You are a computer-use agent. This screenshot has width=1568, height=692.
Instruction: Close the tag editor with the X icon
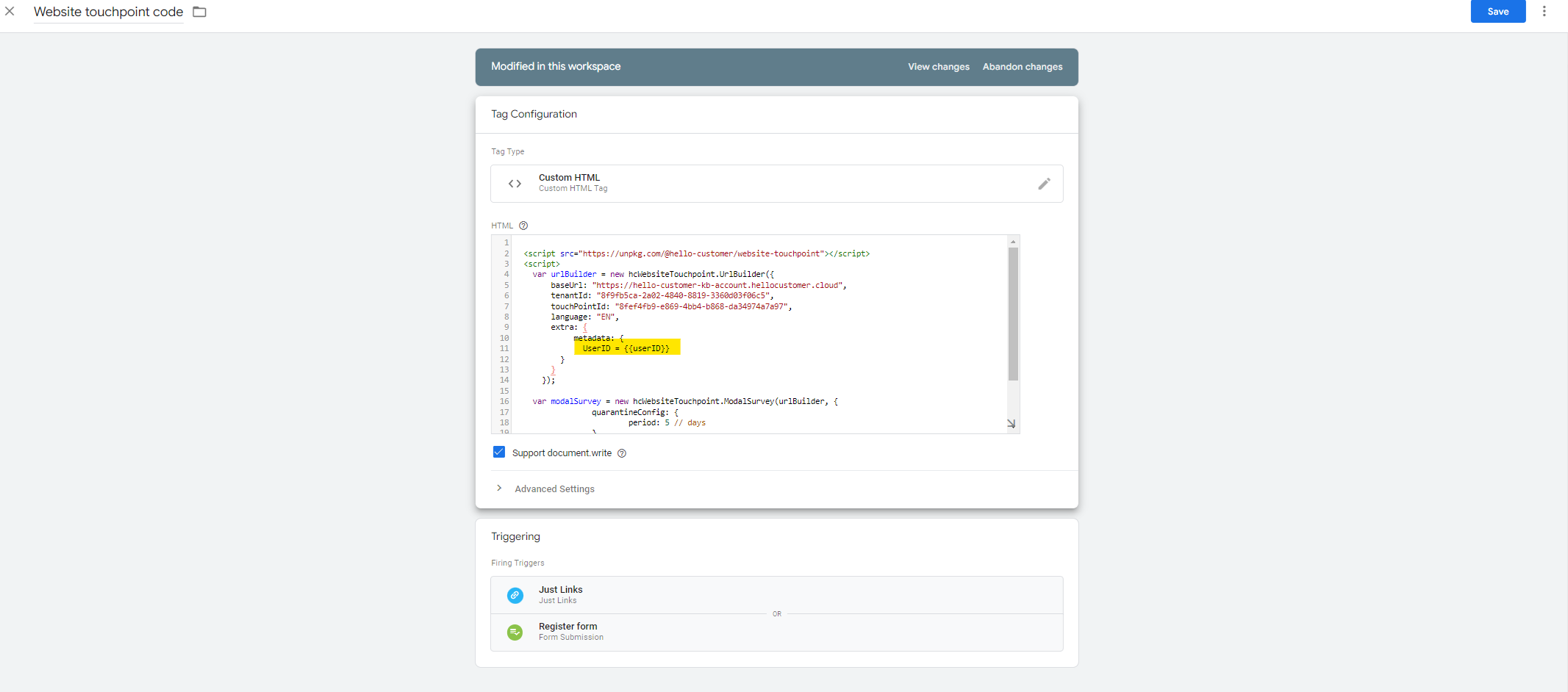[x=10, y=11]
